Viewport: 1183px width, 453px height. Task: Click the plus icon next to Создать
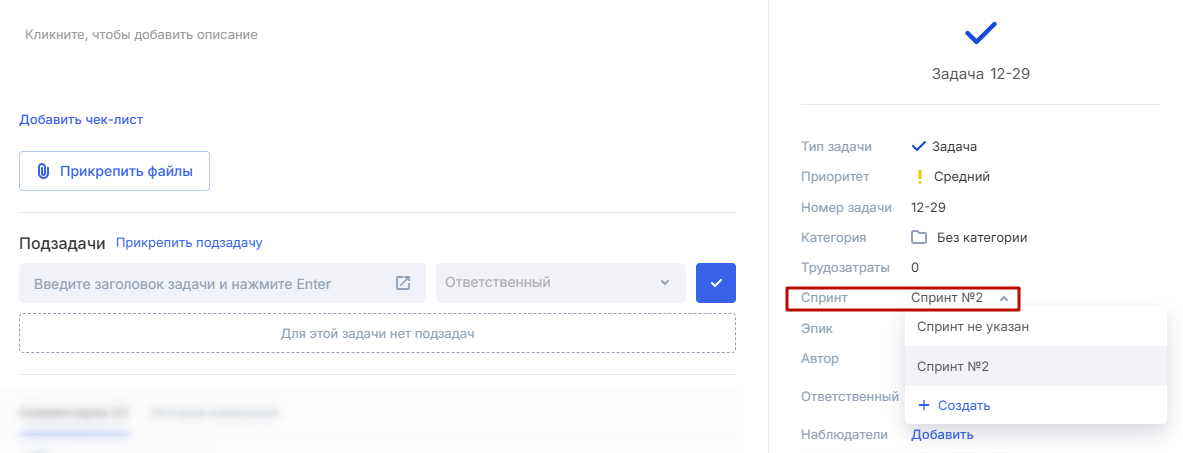[x=923, y=405]
